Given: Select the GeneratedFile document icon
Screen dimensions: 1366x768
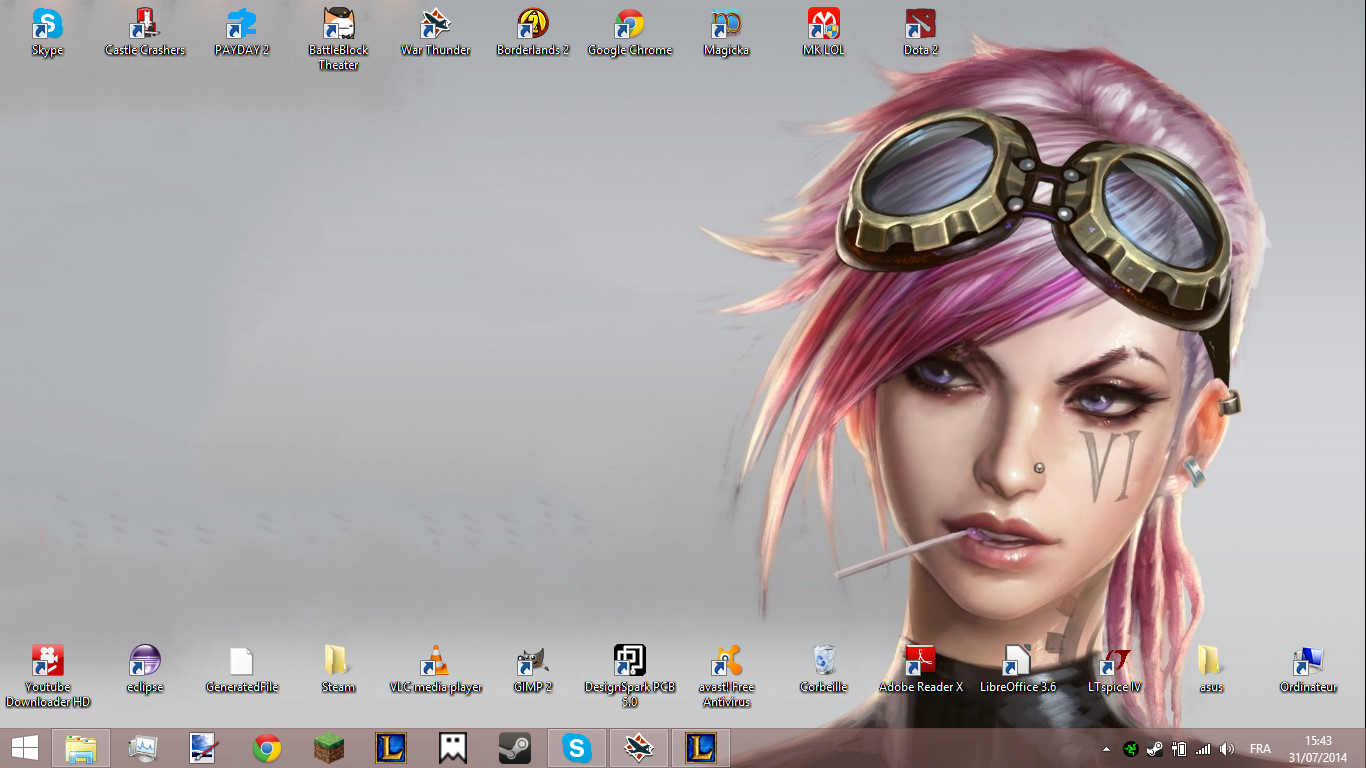Looking at the screenshot, I should pos(242,669).
